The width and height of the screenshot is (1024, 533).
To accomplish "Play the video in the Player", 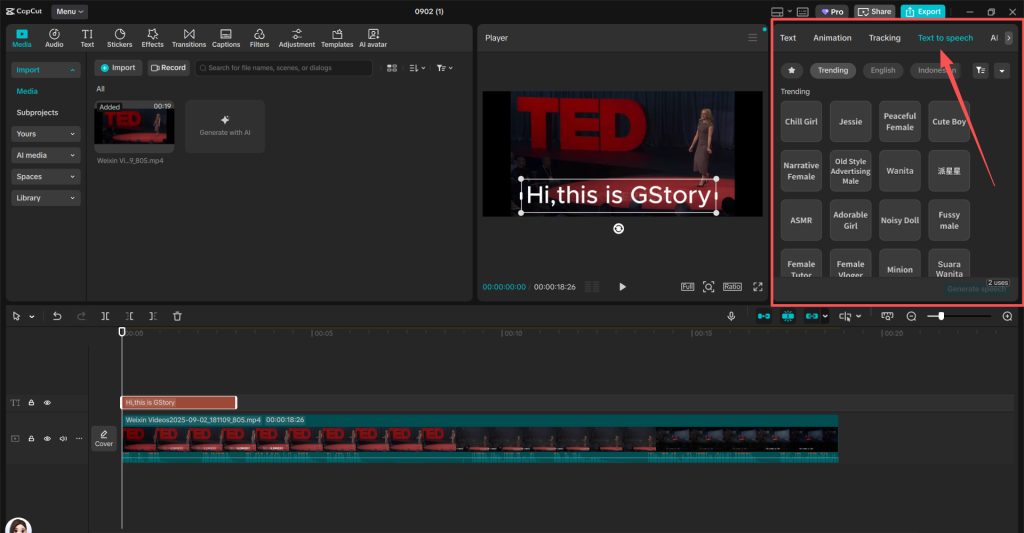I will [x=622, y=287].
